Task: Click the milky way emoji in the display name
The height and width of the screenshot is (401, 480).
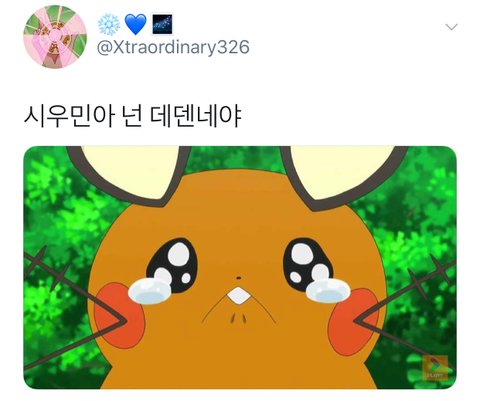Action: coord(162,24)
